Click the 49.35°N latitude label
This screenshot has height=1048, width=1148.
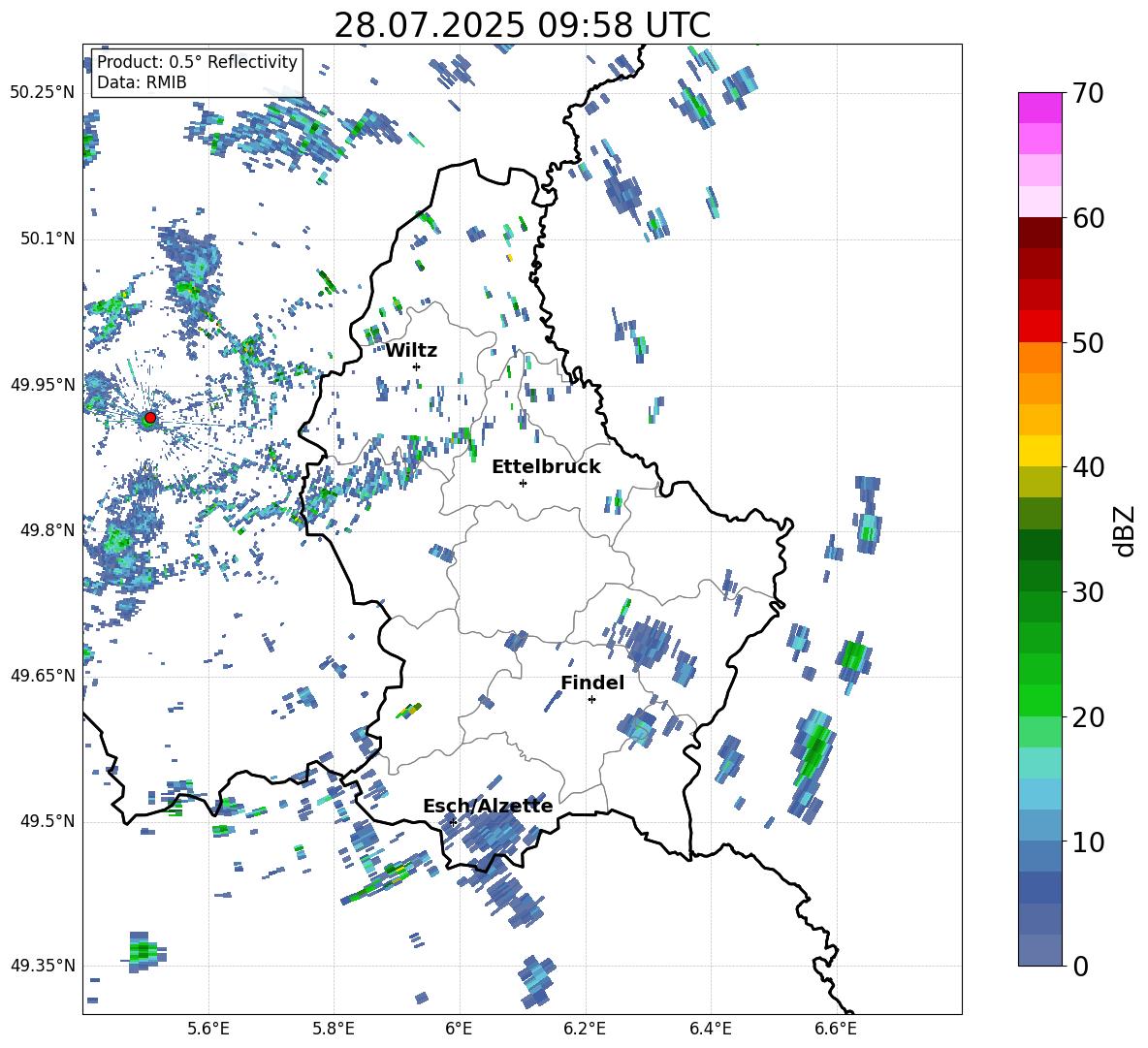43,966
